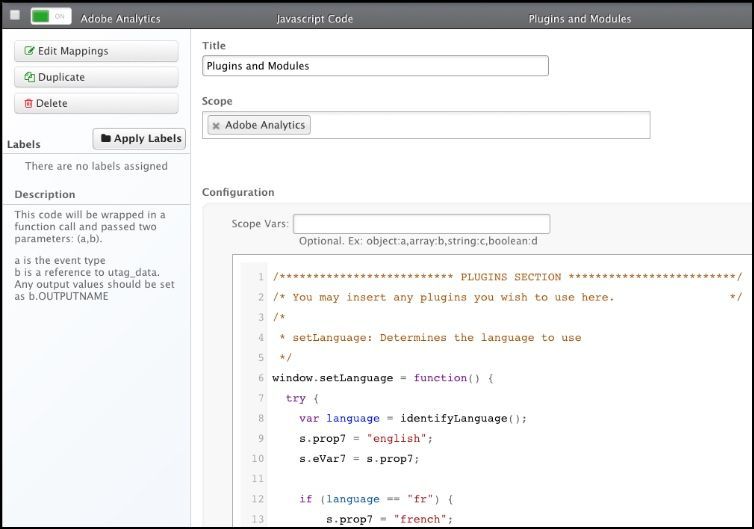Image resolution: width=754 pixels, height=529 pixels.
Task: Remove the Adobe Analytics scope tag
Action: coord(216,126)
